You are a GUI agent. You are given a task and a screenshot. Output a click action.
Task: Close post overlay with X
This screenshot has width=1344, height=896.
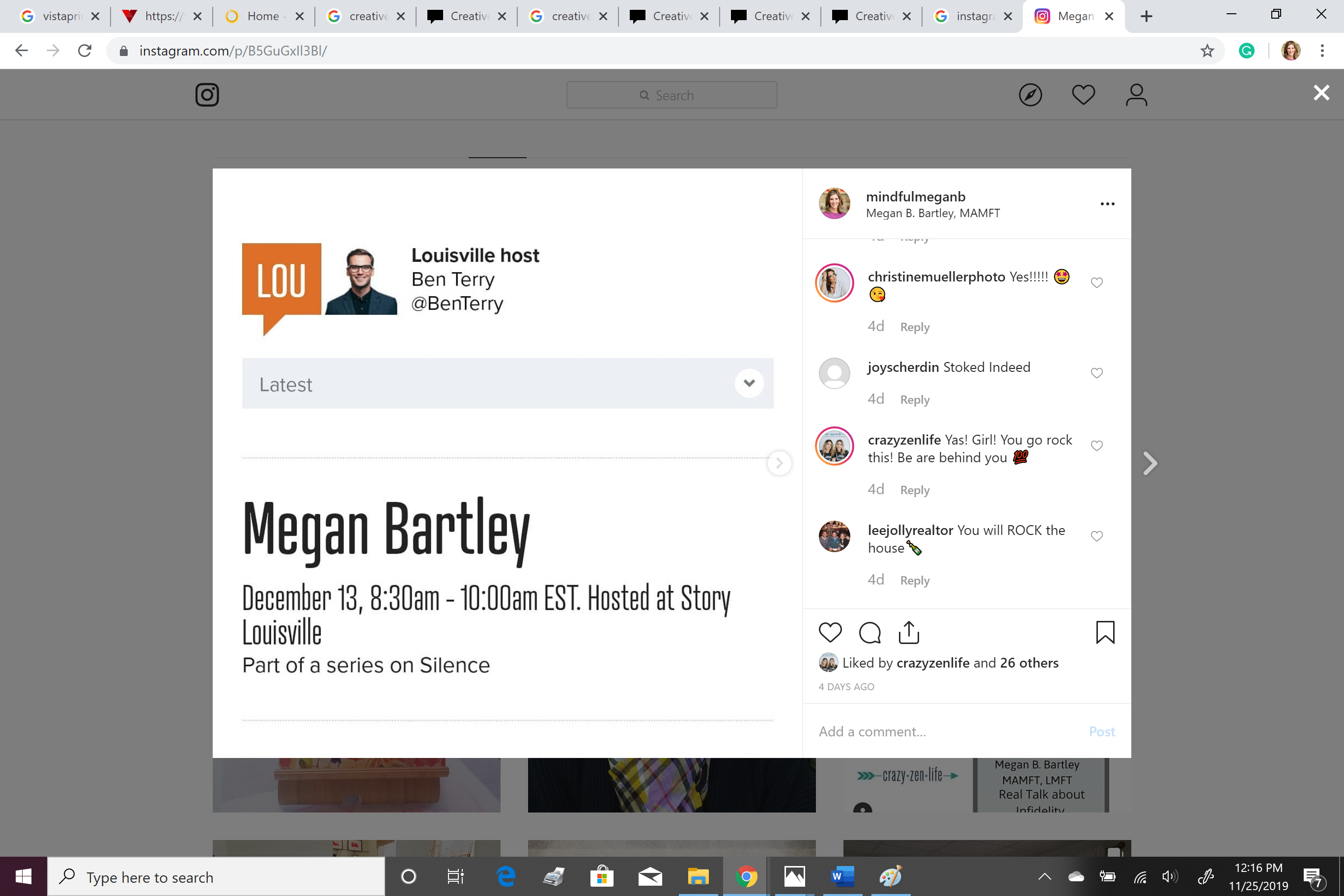pyautogui.click(x=1320, y=92)
